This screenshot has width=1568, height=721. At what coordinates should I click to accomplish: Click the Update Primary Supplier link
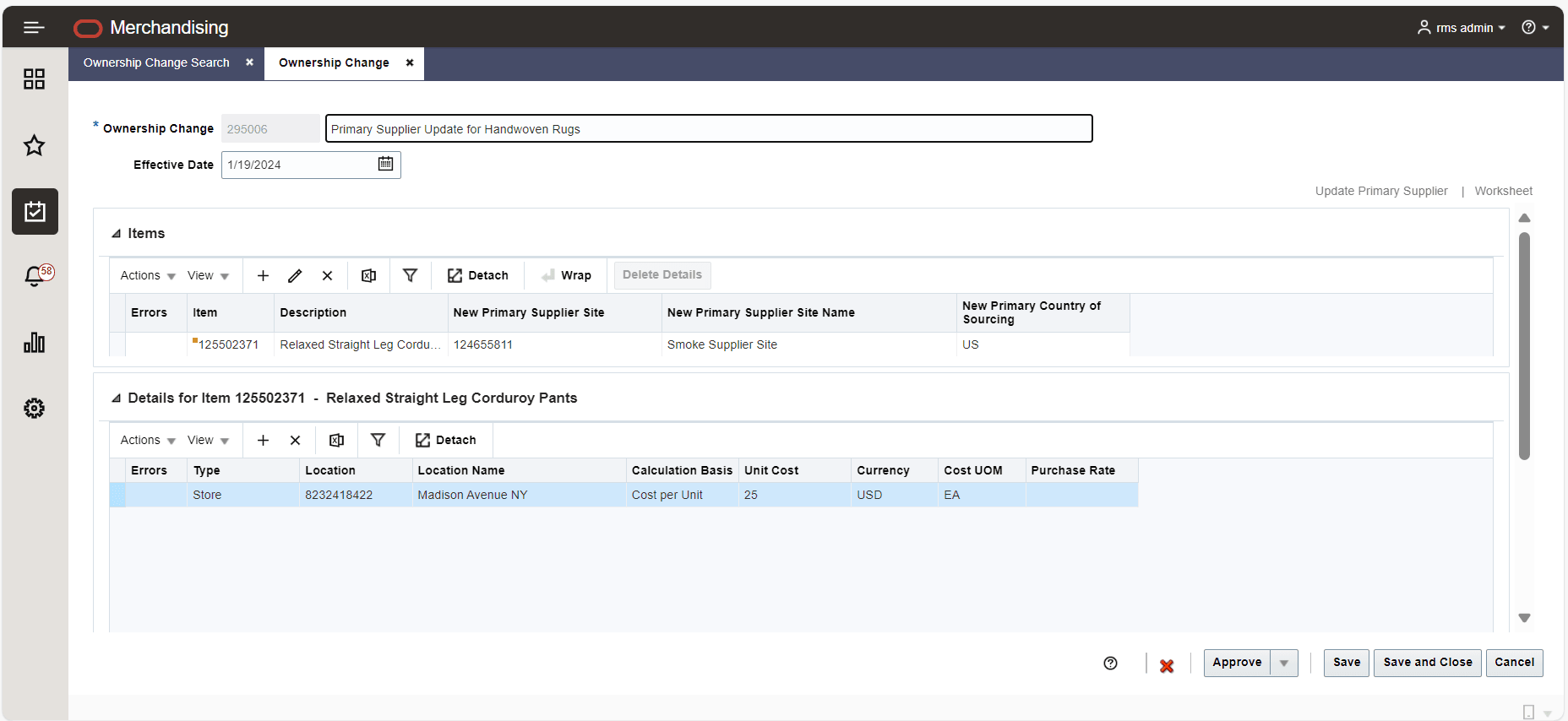pos(1381,191)
